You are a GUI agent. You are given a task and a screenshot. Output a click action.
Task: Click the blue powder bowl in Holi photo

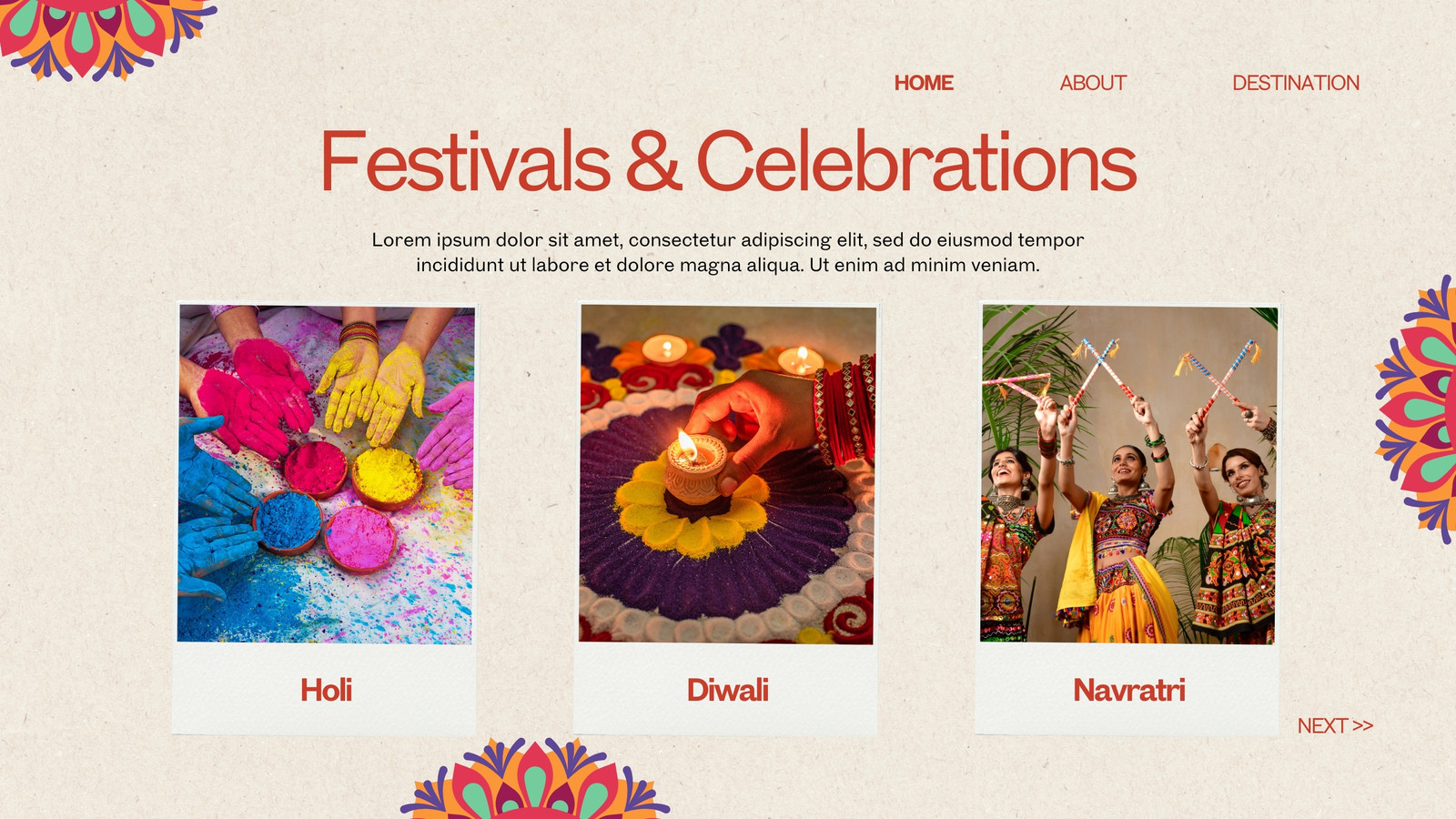(x=288, y=521)
